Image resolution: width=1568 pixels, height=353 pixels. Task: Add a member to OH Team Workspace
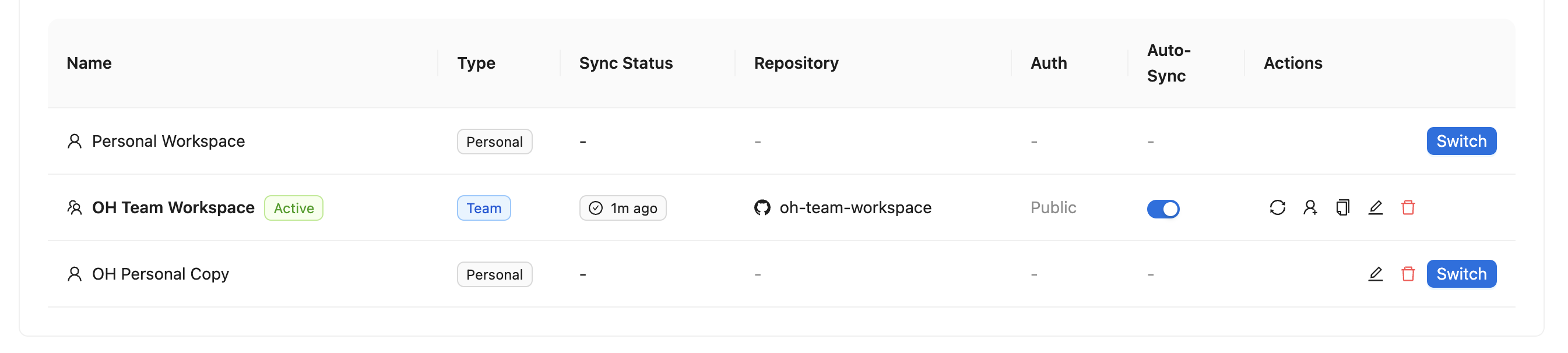tap(1310, 207)
